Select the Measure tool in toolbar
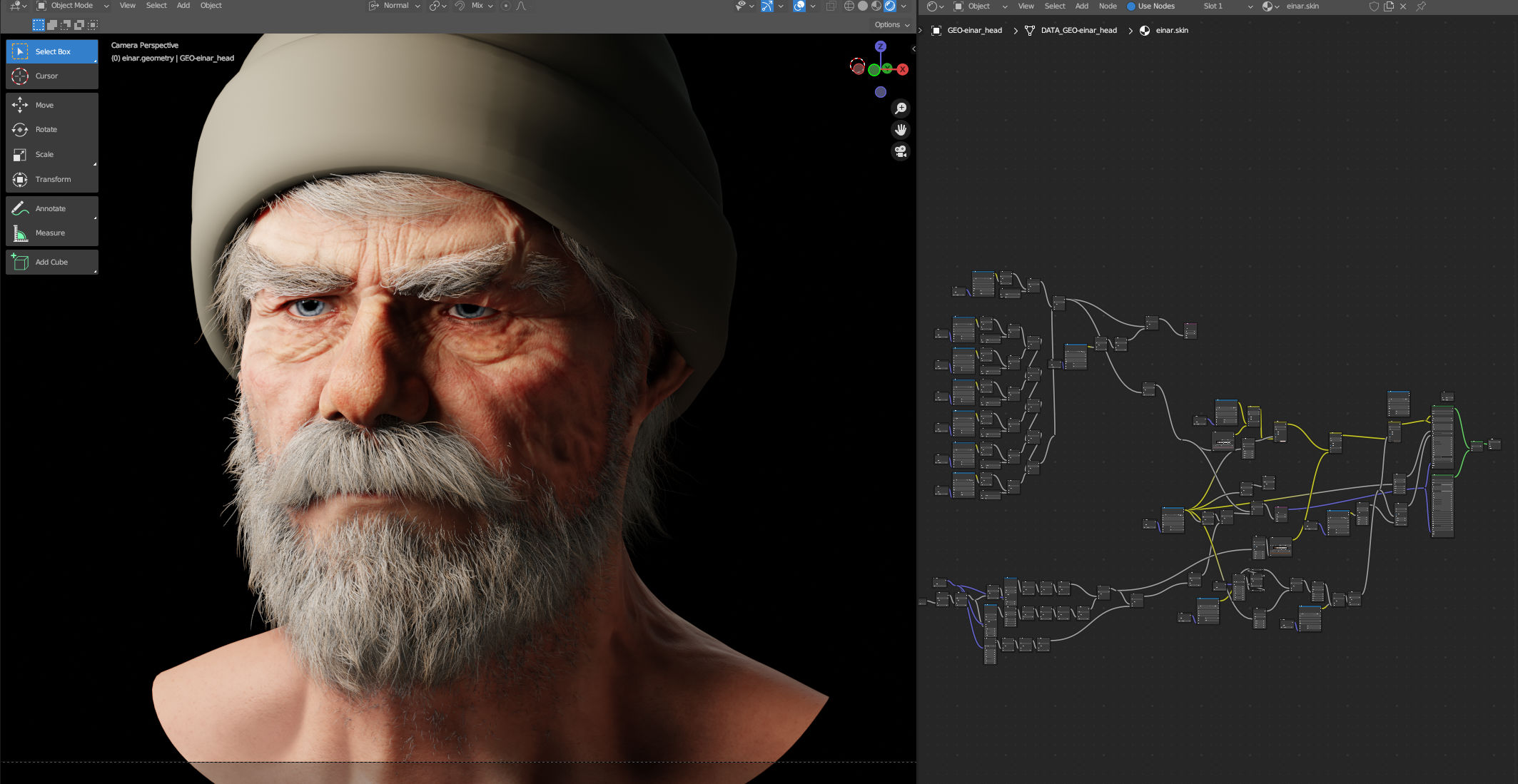Image resolution: width=1518 pixels, height=784 pixels. point(50,232)
